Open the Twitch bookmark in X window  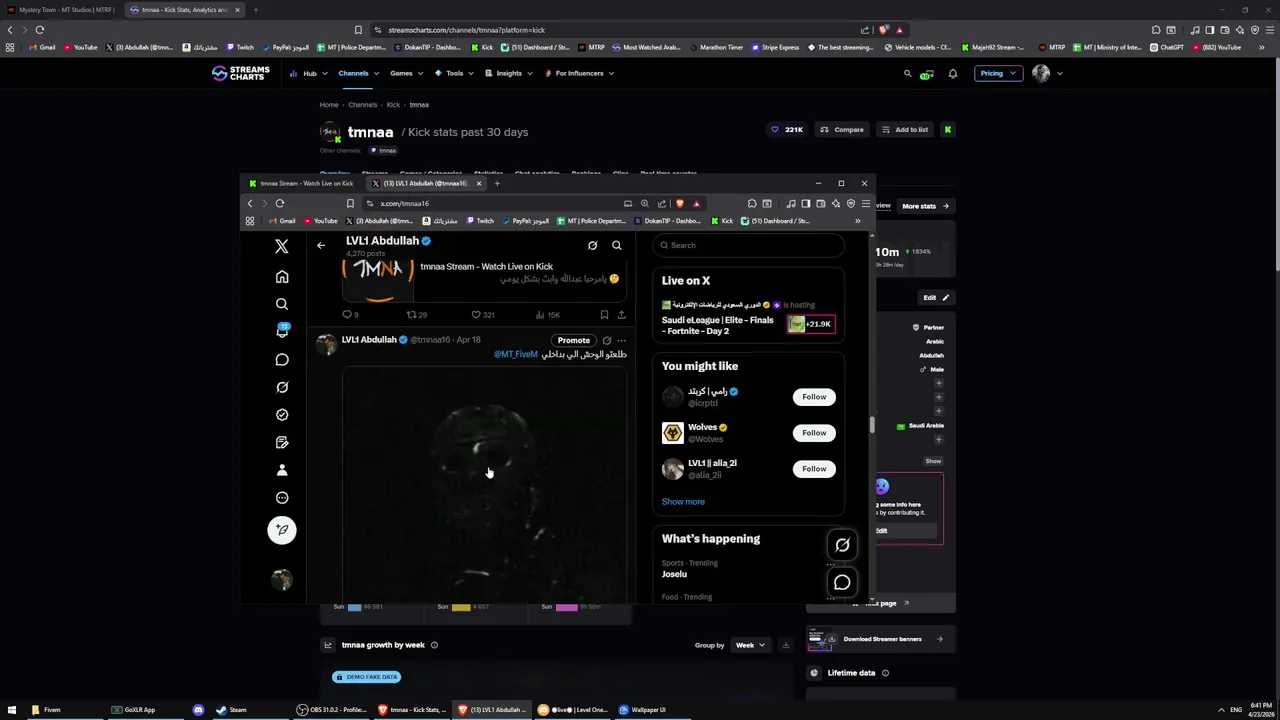point(480,221)
